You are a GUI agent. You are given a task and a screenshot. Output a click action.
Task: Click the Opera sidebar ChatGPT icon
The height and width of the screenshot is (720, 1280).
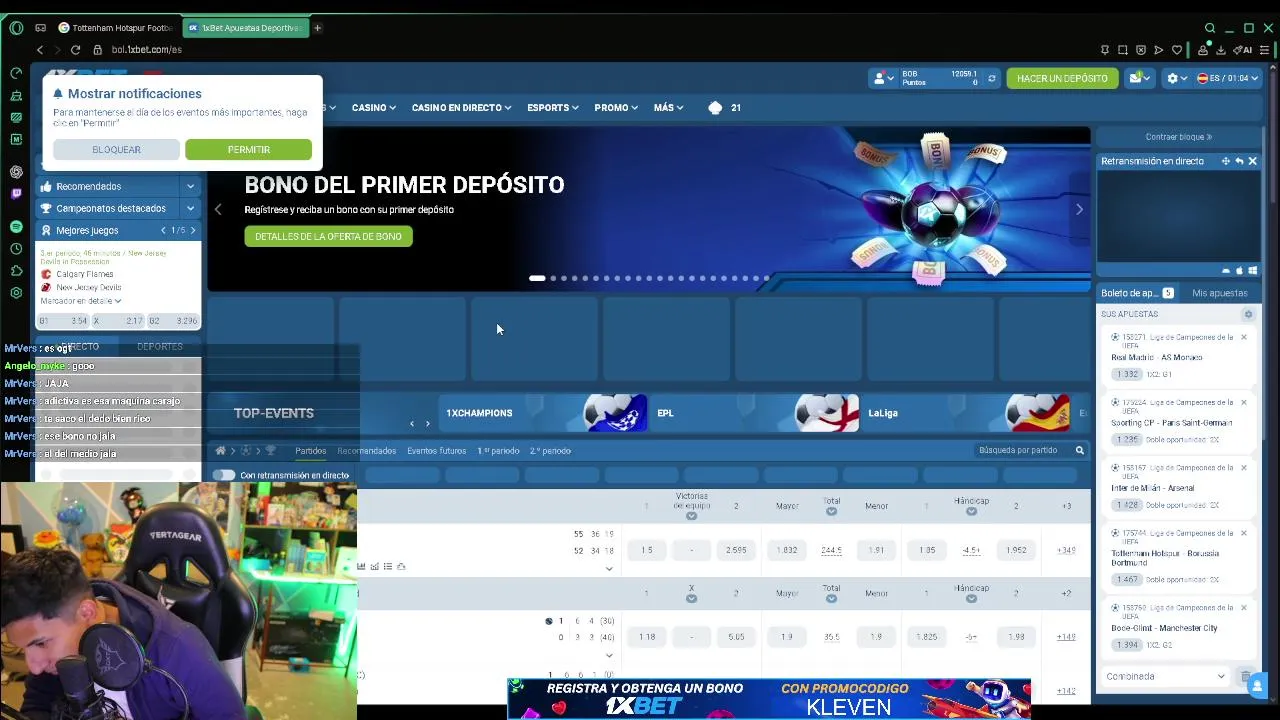(x=16, y=172)
